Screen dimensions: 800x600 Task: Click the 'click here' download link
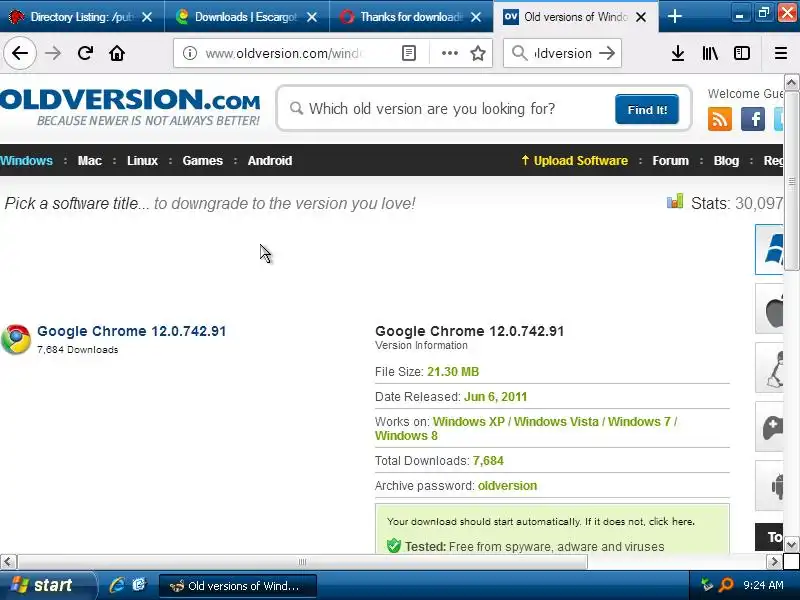(671, 521)
